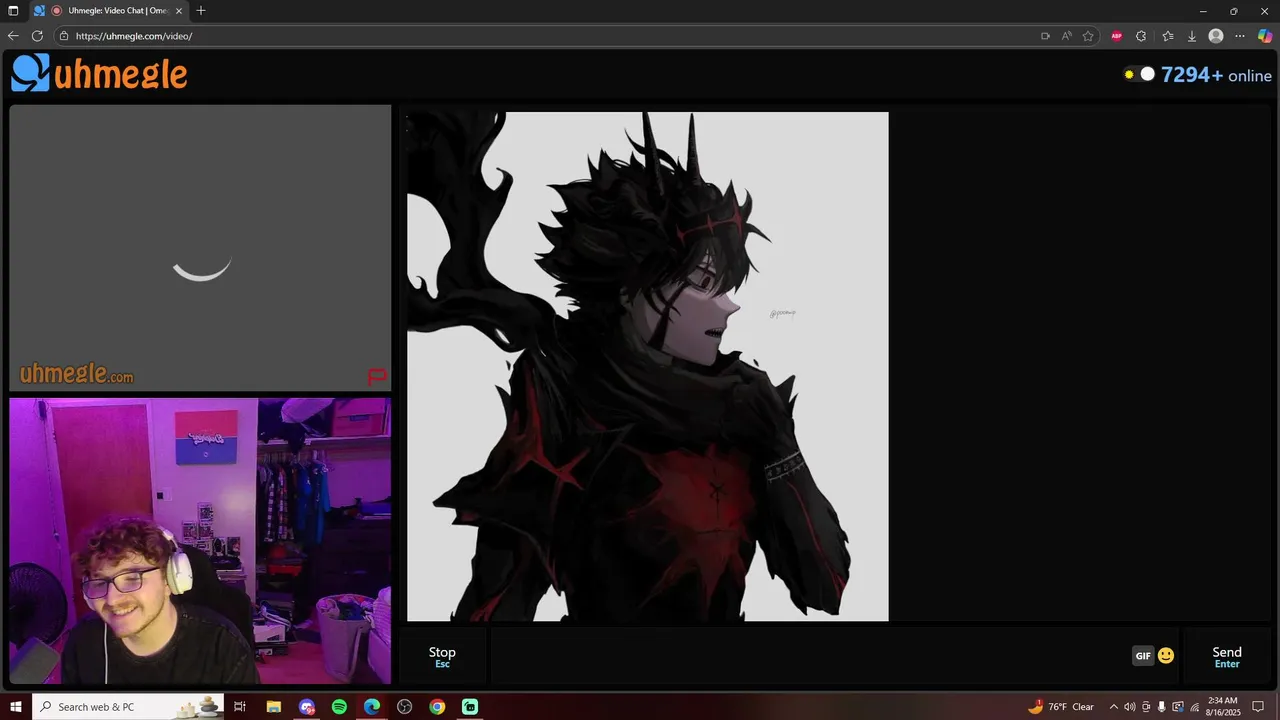Select the Uhmegle: Video Chat tab
1280x720 pixels.
108,11
